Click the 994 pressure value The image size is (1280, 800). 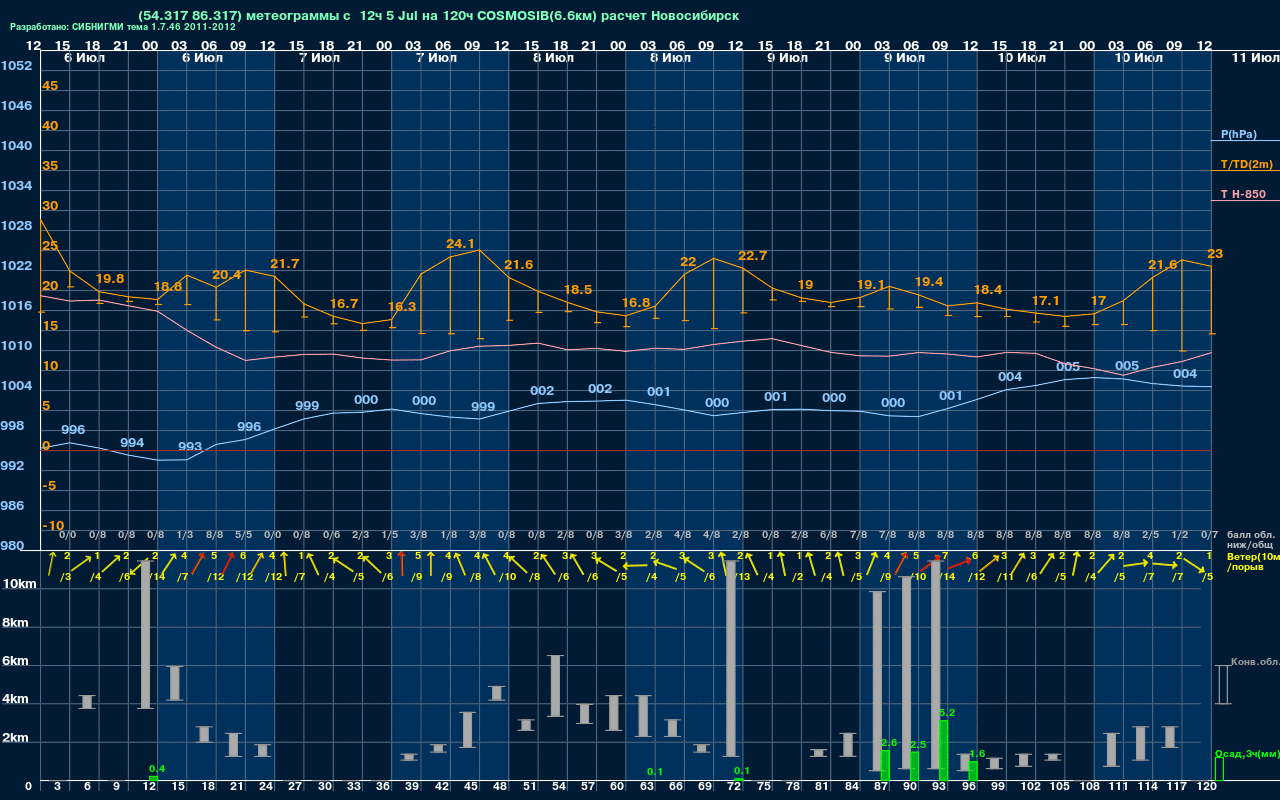[x=132, y=443]
